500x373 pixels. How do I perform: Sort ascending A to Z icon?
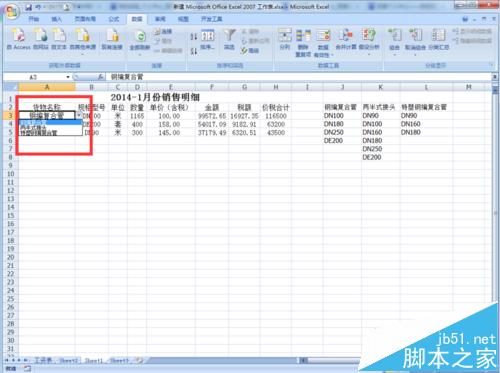click(x=194, y=36)
